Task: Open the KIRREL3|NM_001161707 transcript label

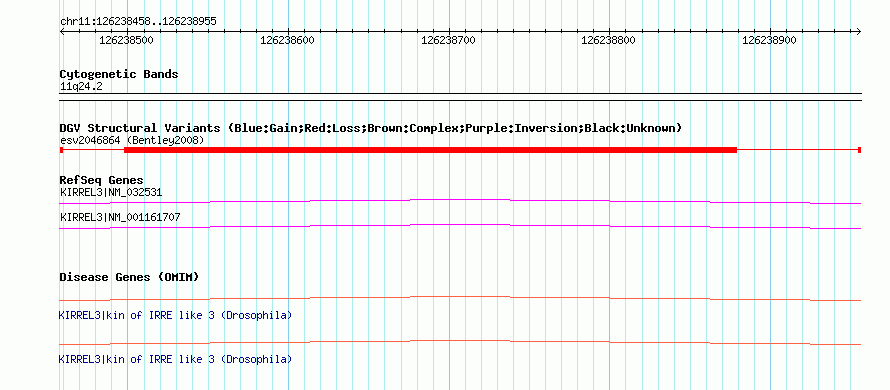Action: [x=120, y=217]
